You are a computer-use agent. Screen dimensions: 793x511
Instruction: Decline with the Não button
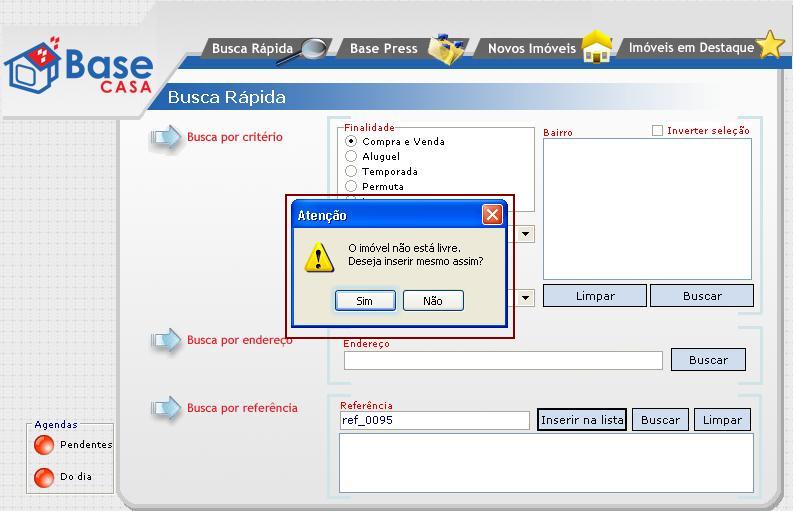(x=433, y=301)
